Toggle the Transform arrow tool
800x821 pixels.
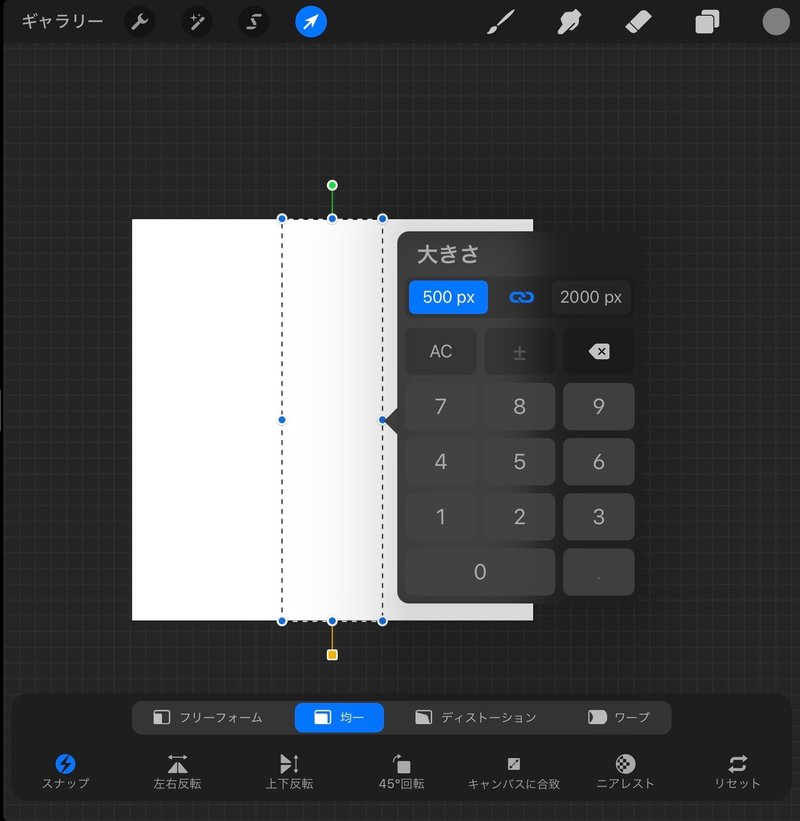pos(311,22)
